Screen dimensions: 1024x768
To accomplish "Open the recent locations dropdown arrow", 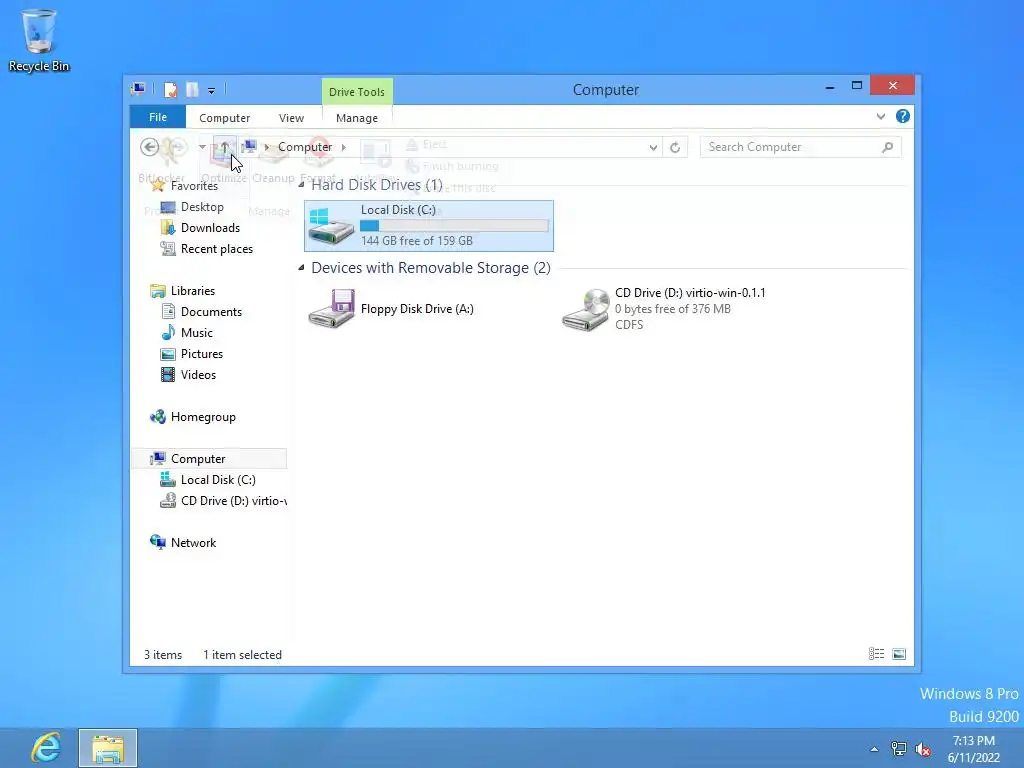I will [202, 147].
